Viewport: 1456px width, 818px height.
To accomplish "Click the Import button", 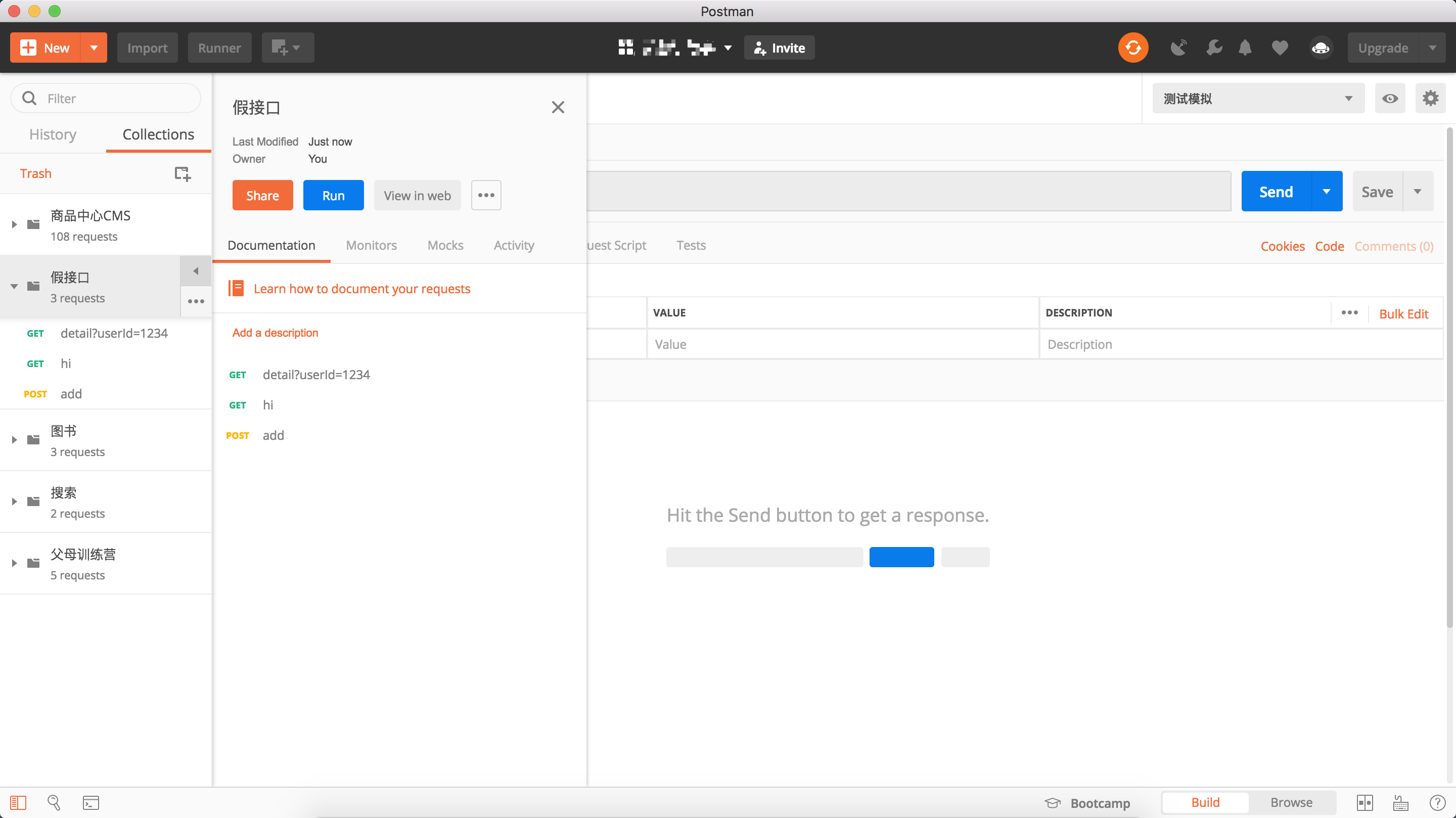I will [x=148, y=48].
